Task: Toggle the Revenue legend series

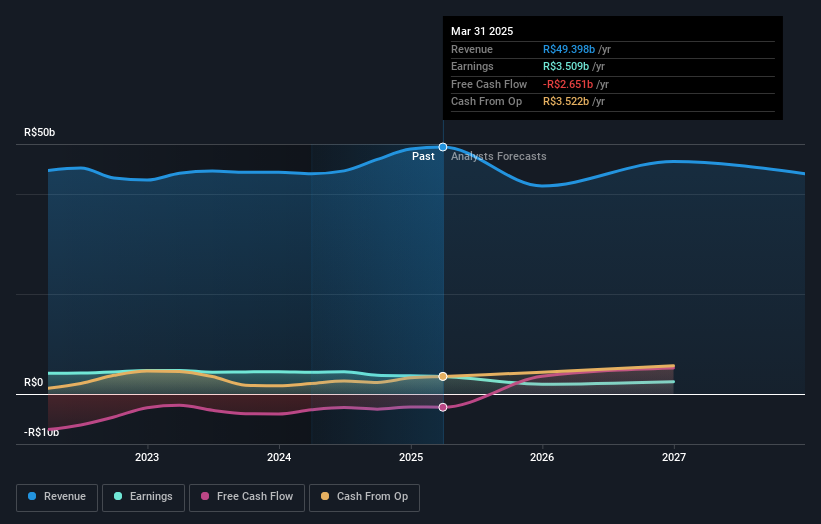Action: click(57, 497)
